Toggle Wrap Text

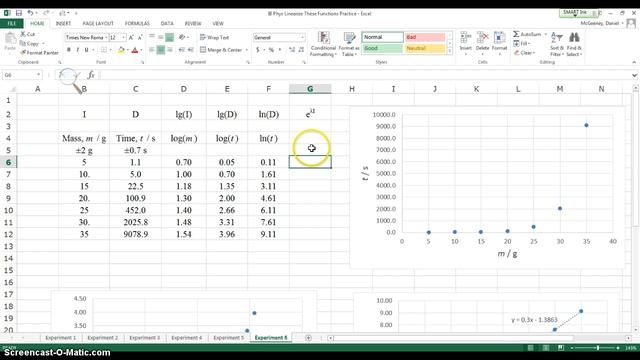(x=215, y=38)
